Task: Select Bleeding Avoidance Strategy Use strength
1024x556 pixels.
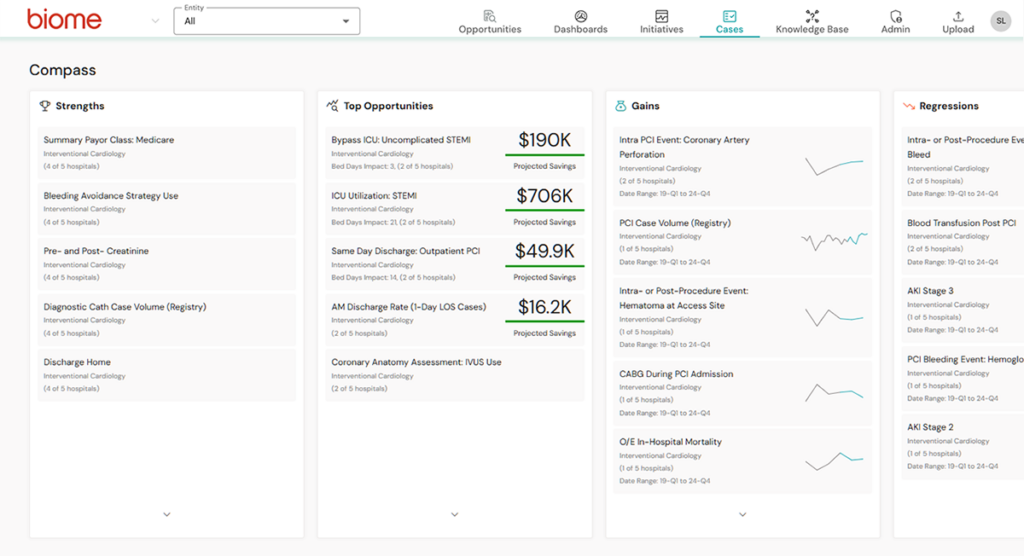Action: coord(111,196)
